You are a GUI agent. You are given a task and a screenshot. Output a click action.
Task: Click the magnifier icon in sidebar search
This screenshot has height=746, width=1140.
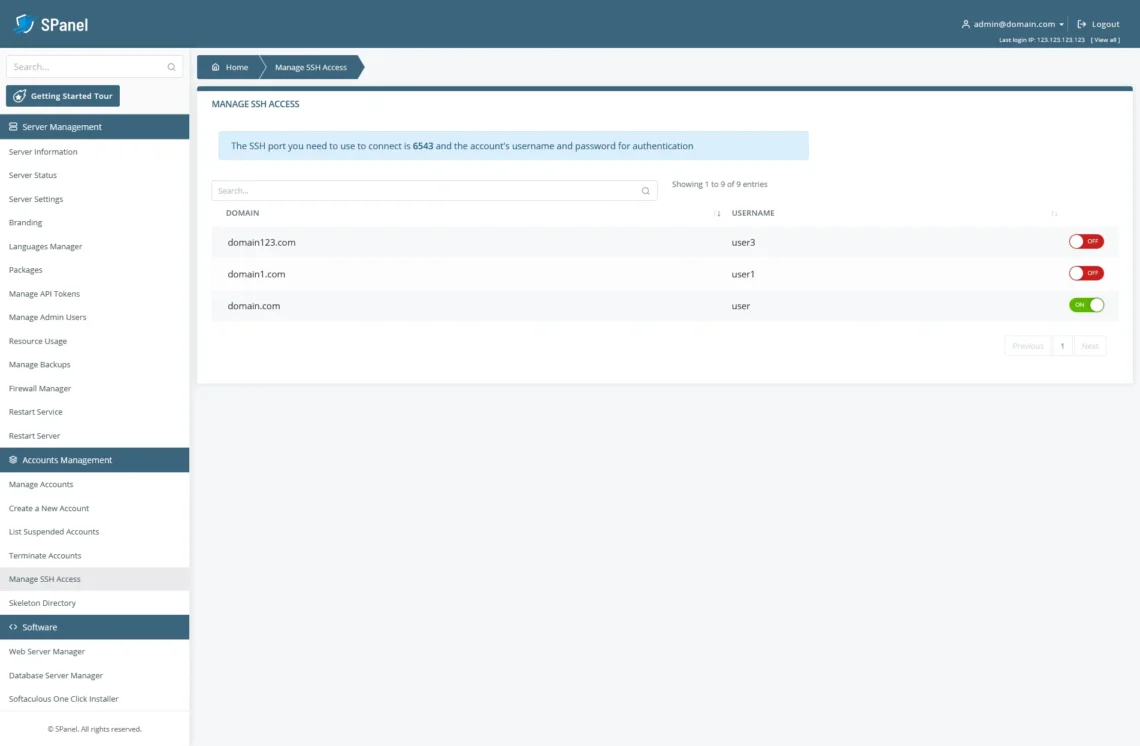coord(170,66)
